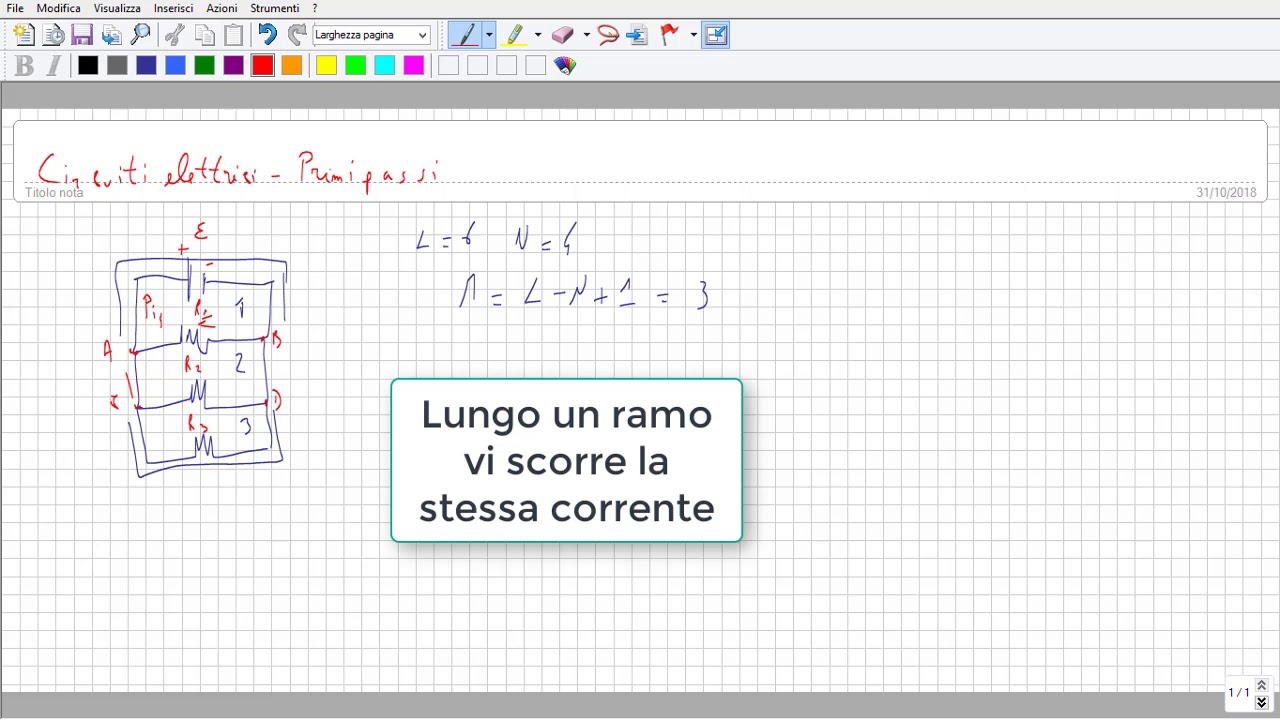
Task: Pick the magenta highlighter color
Action: coord(413,66)
